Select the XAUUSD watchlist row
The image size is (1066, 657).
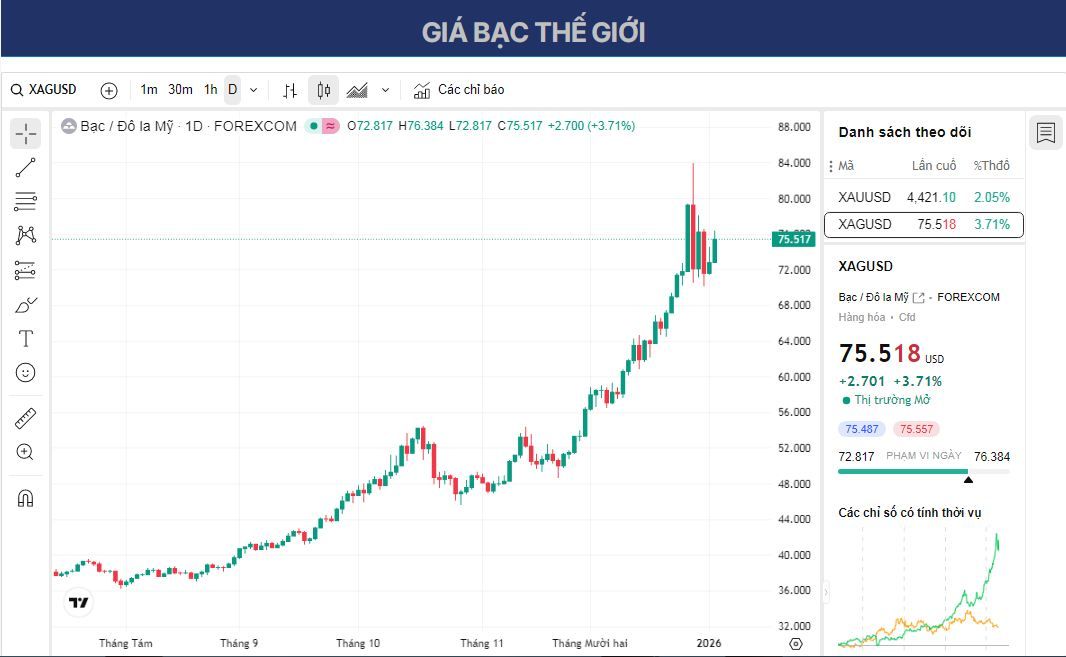923,197
